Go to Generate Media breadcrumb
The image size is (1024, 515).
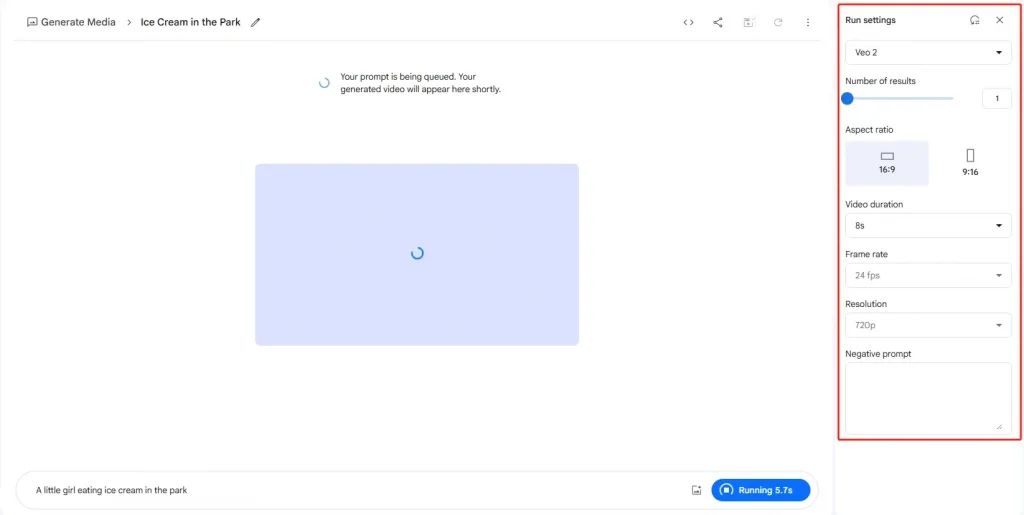tap(71, 22)
